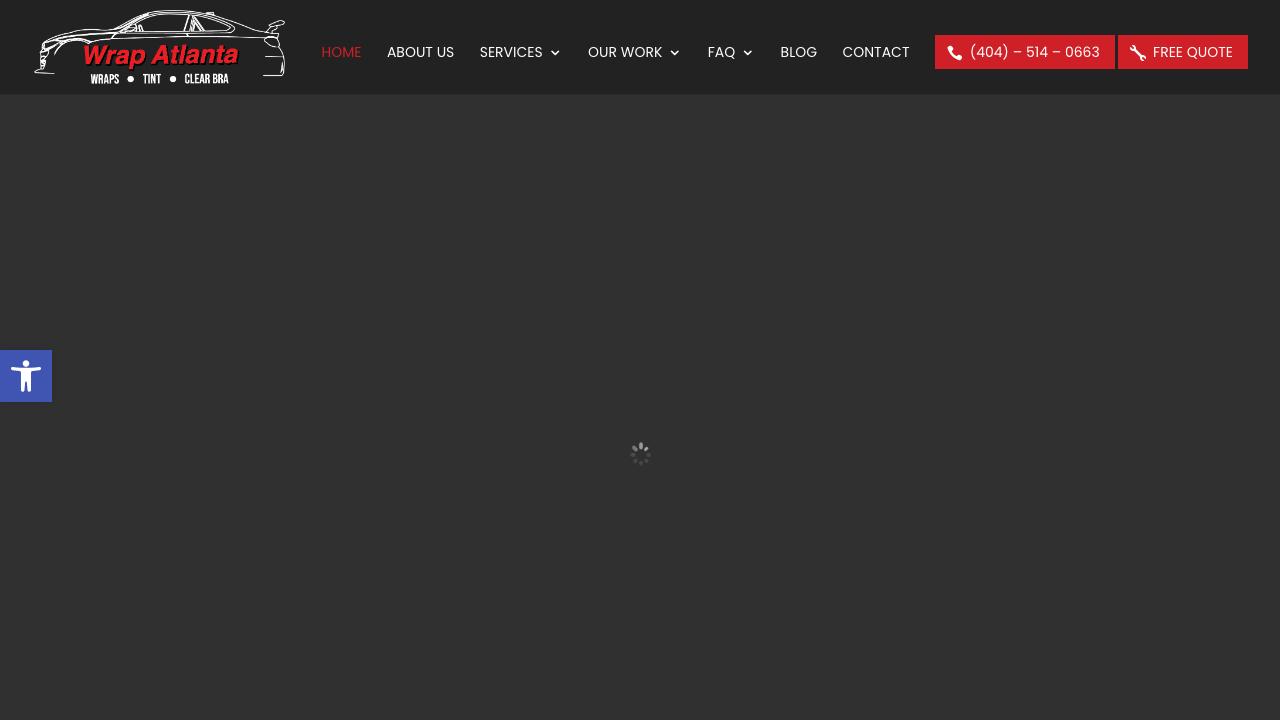Visit the Blog page
Image resolution: width=1280 pixels, height=720 pixels.
pos(798,52)
